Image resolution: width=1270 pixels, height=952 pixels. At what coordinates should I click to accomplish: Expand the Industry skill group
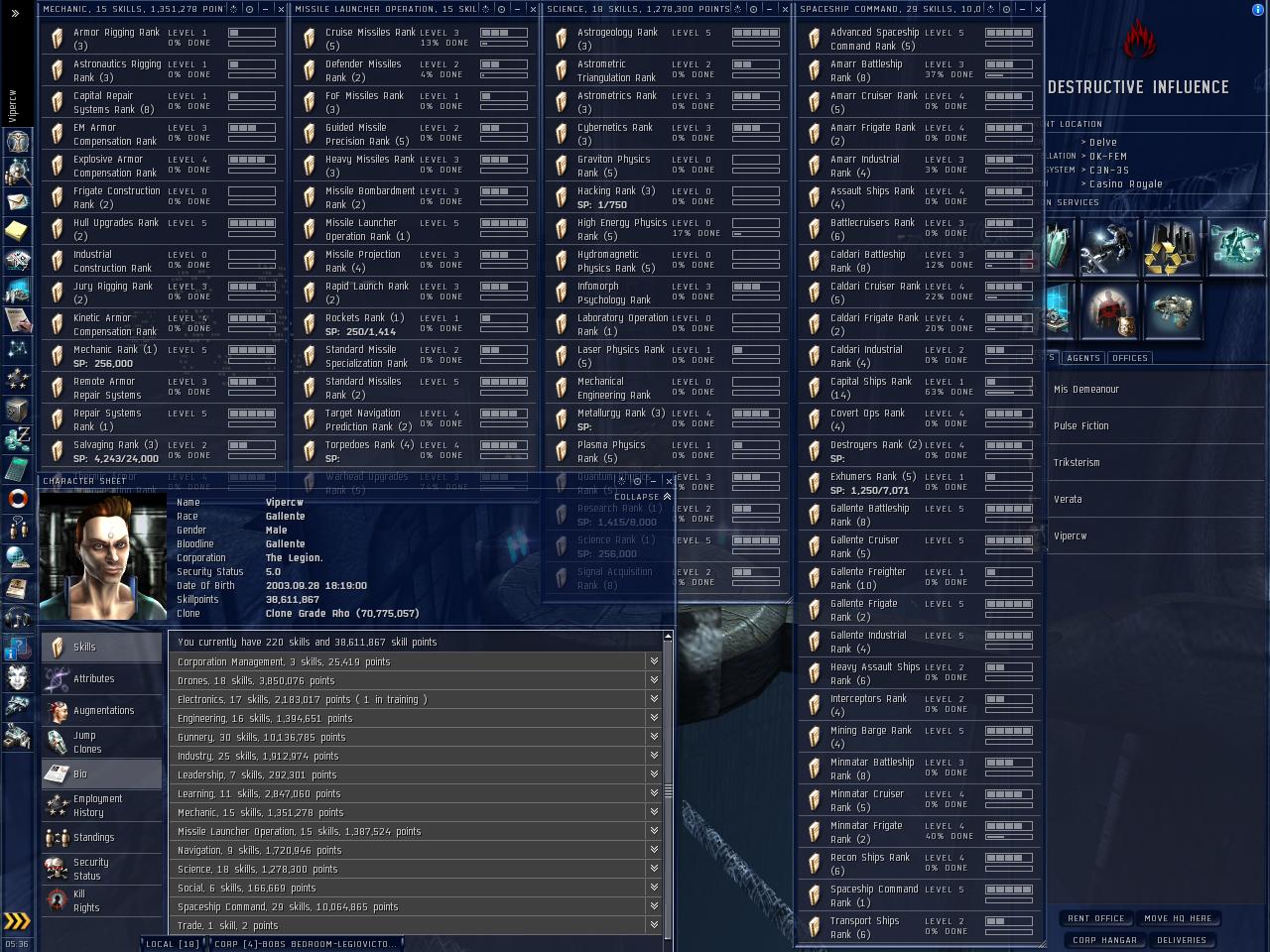click(654, 756)
